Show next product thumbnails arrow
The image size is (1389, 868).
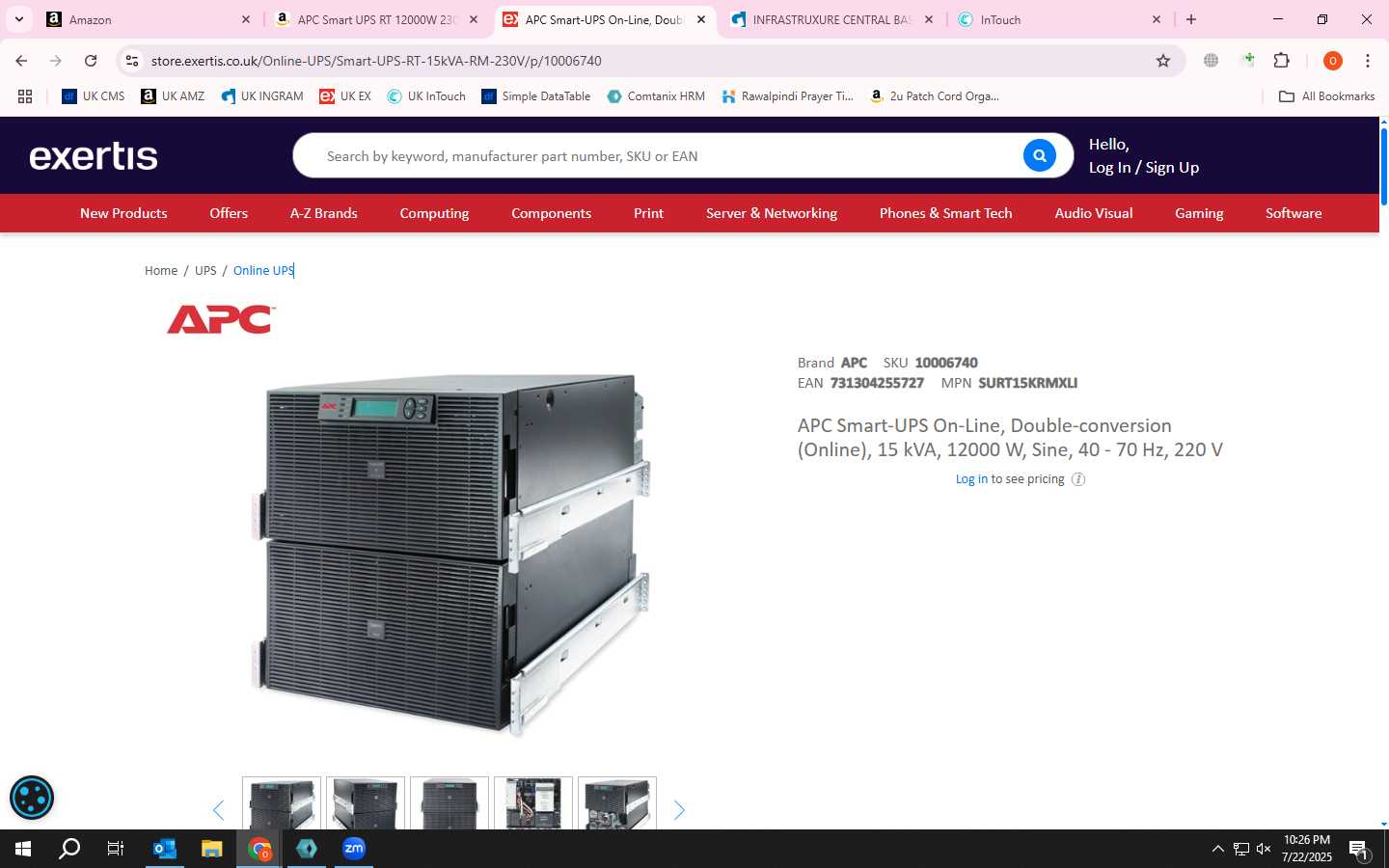[x=679, y=810]
